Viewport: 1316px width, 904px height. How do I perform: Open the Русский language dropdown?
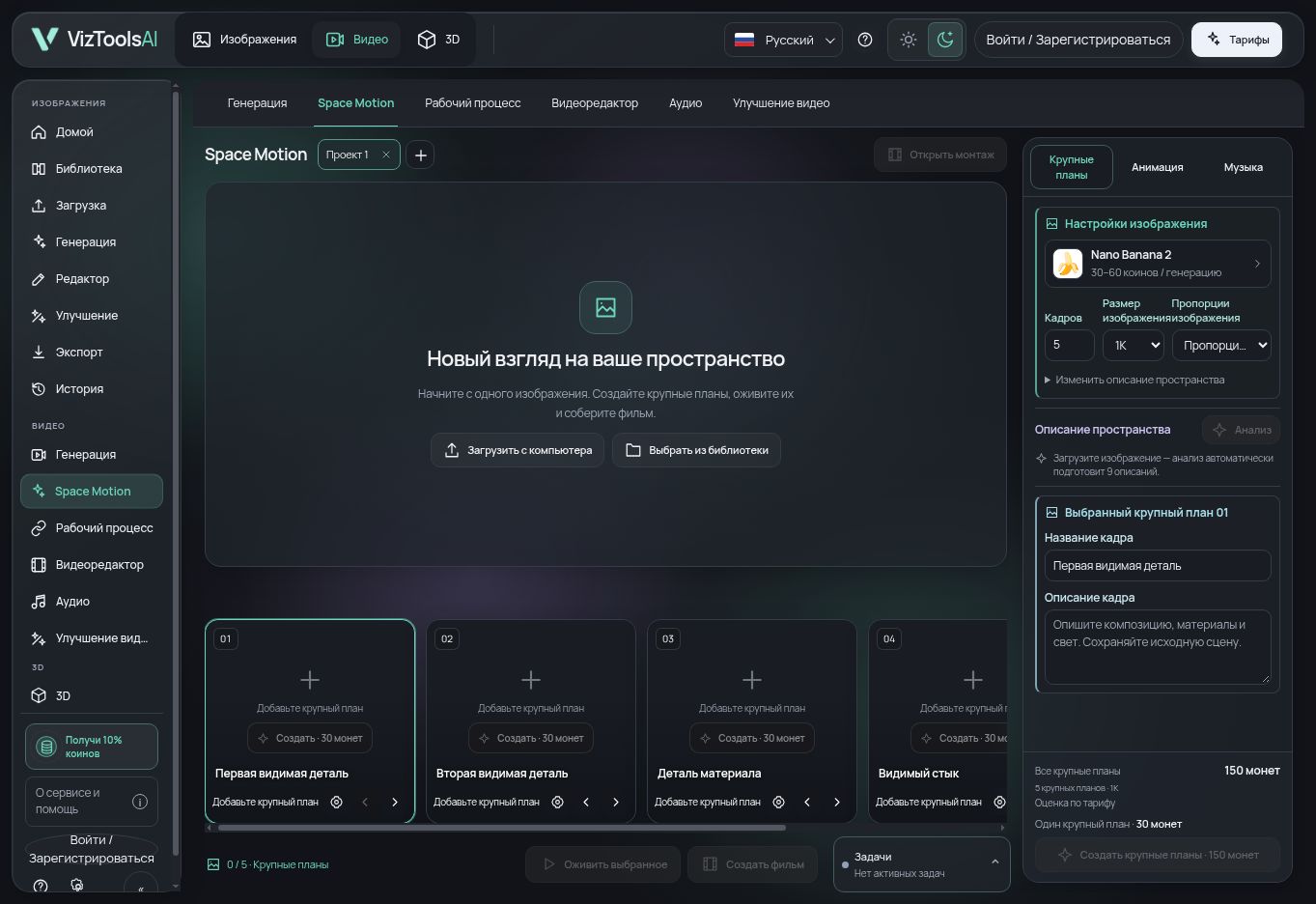[x=783, y=40]
